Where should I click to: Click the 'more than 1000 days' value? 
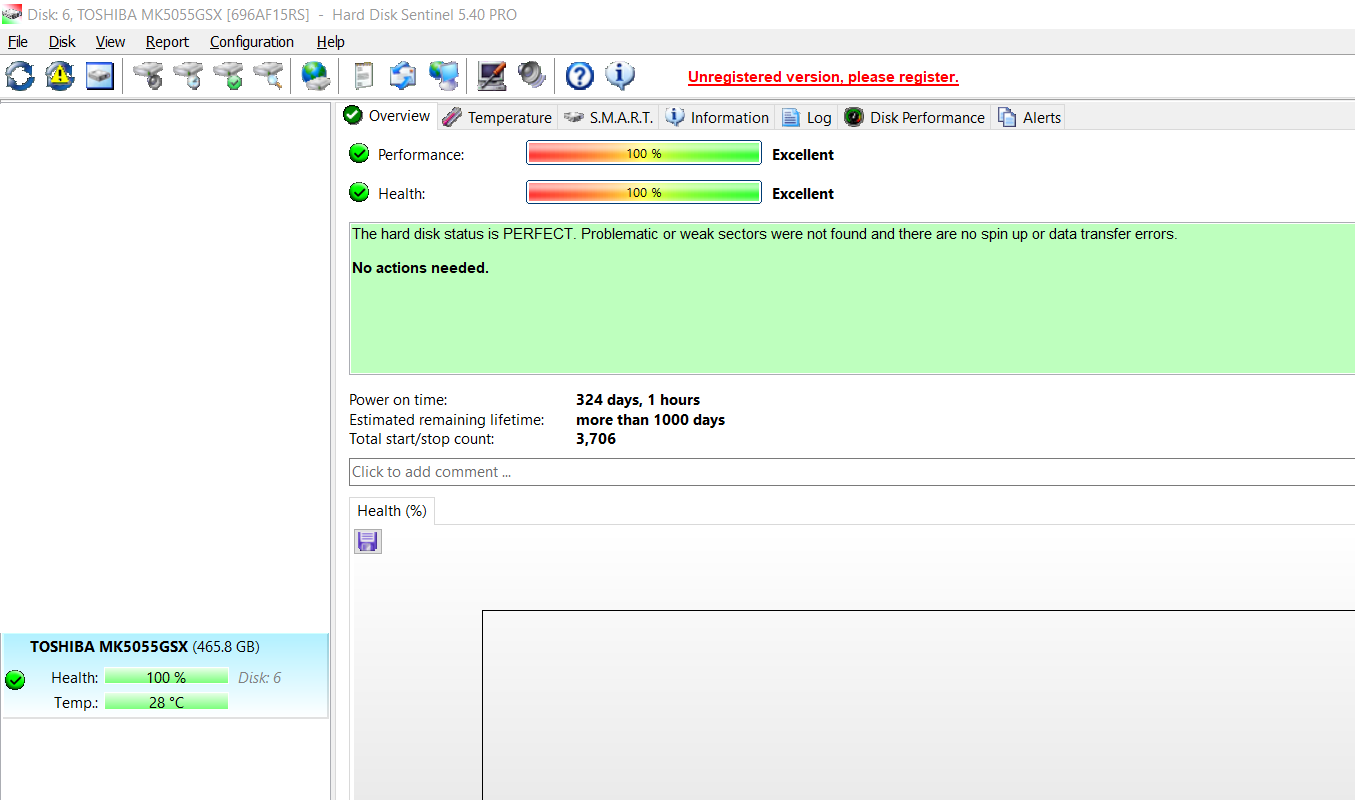point(650,420)
